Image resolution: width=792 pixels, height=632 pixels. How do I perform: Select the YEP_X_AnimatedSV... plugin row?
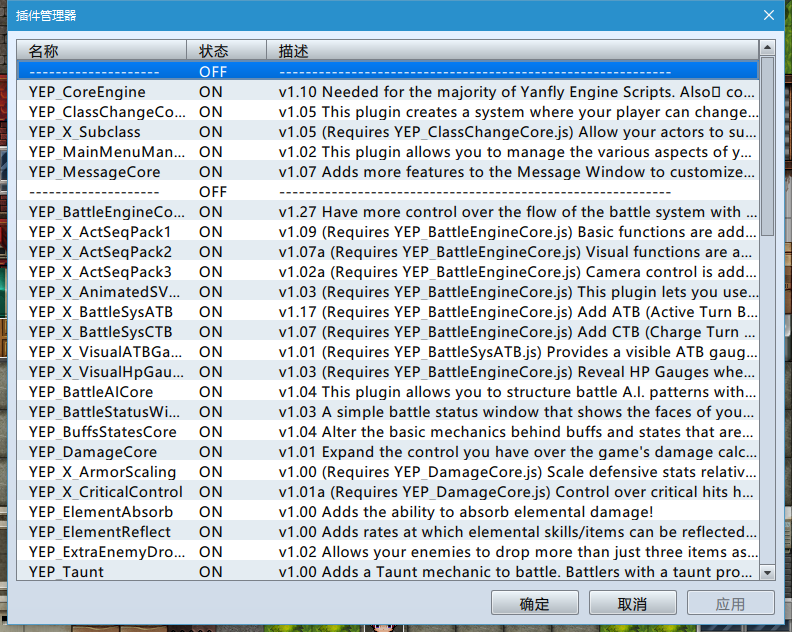pyautogui.click(x=388, y=292)
